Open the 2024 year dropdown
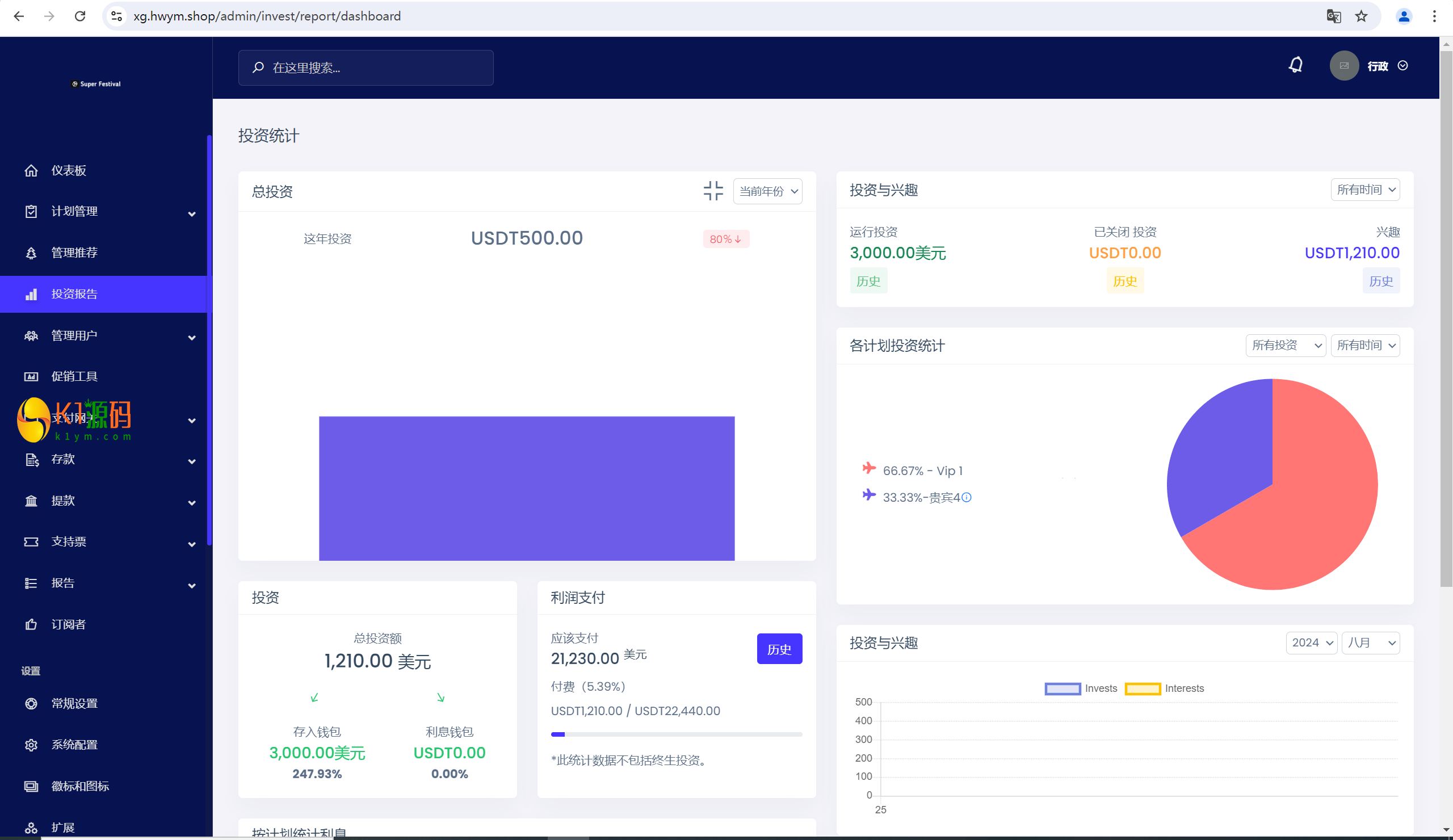Viewport: 1453px width, 840px height. [x=1312, y=643]
